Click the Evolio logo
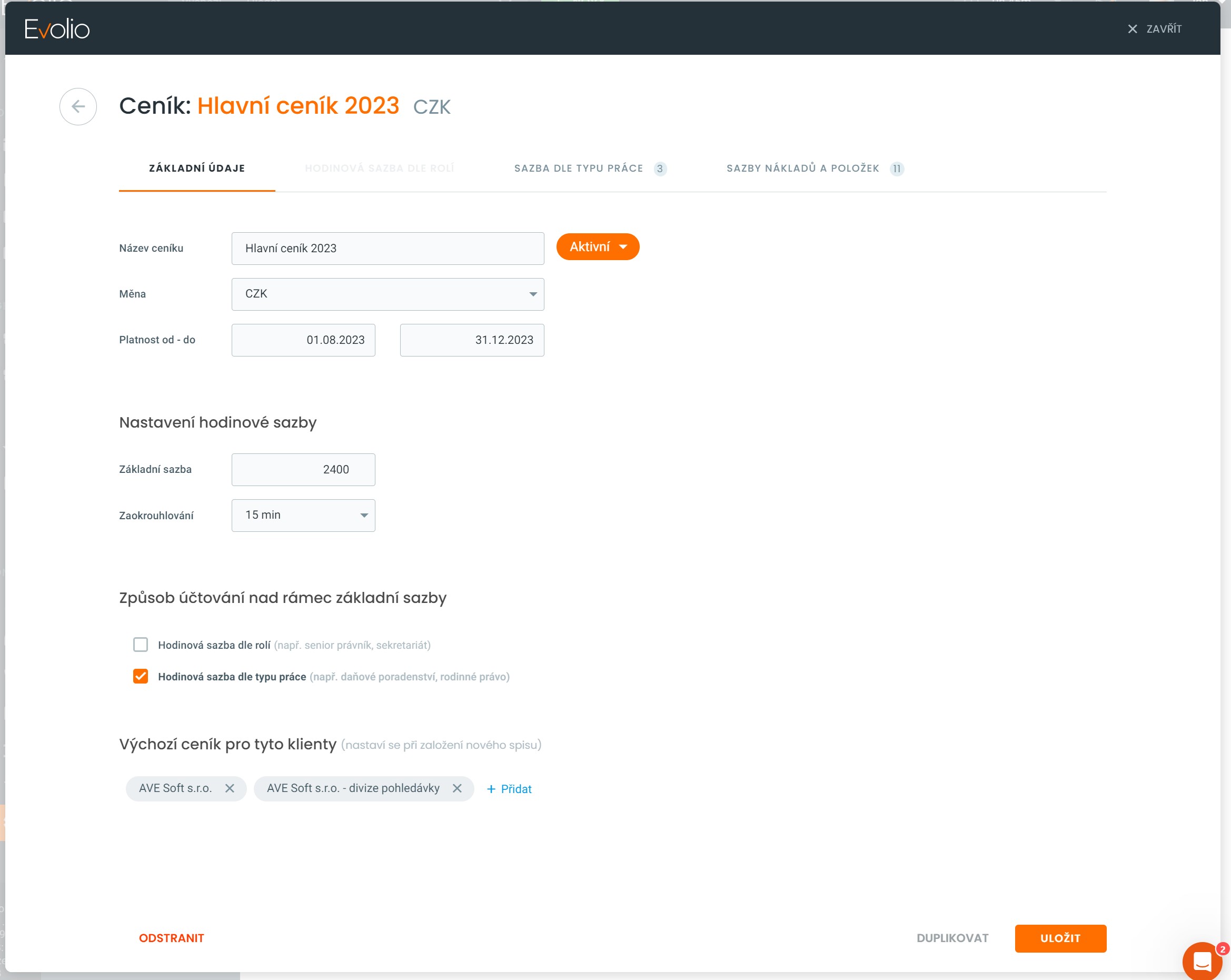Viewport: 1231px width, 980px height. pos(56,28)
